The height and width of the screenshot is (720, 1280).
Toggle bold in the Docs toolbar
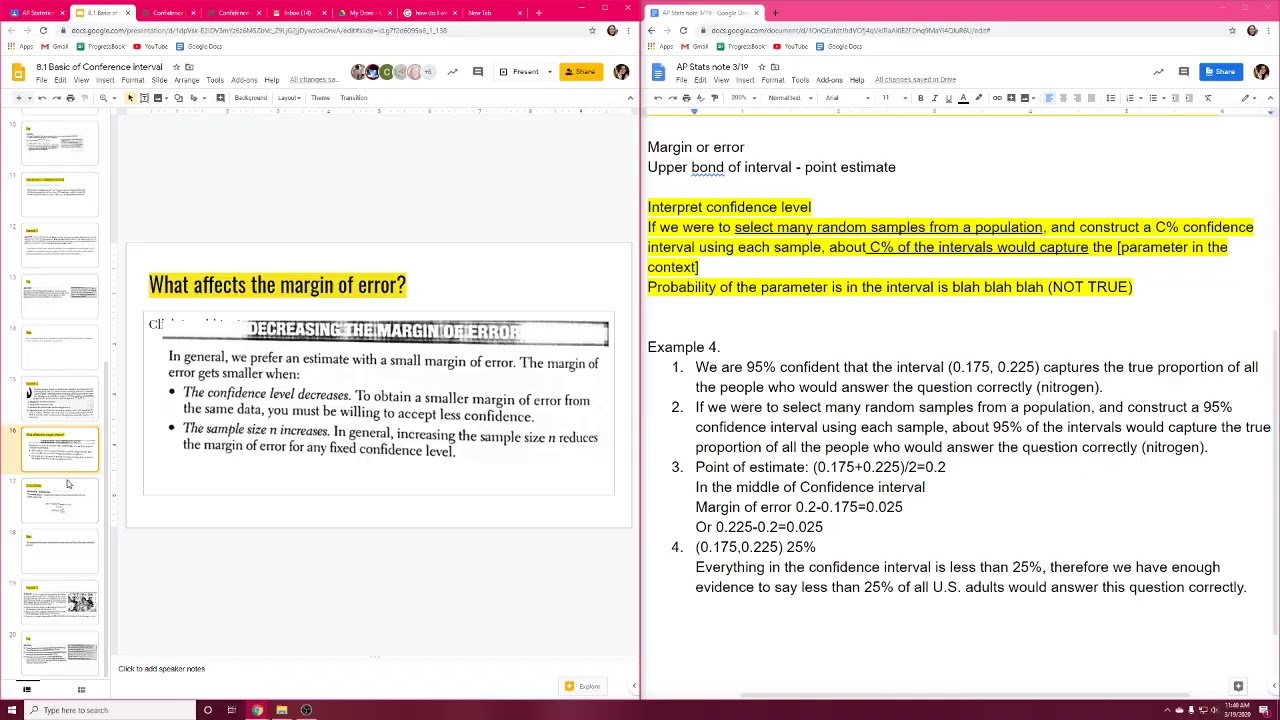pyautogui.click(x=920, y=98)
